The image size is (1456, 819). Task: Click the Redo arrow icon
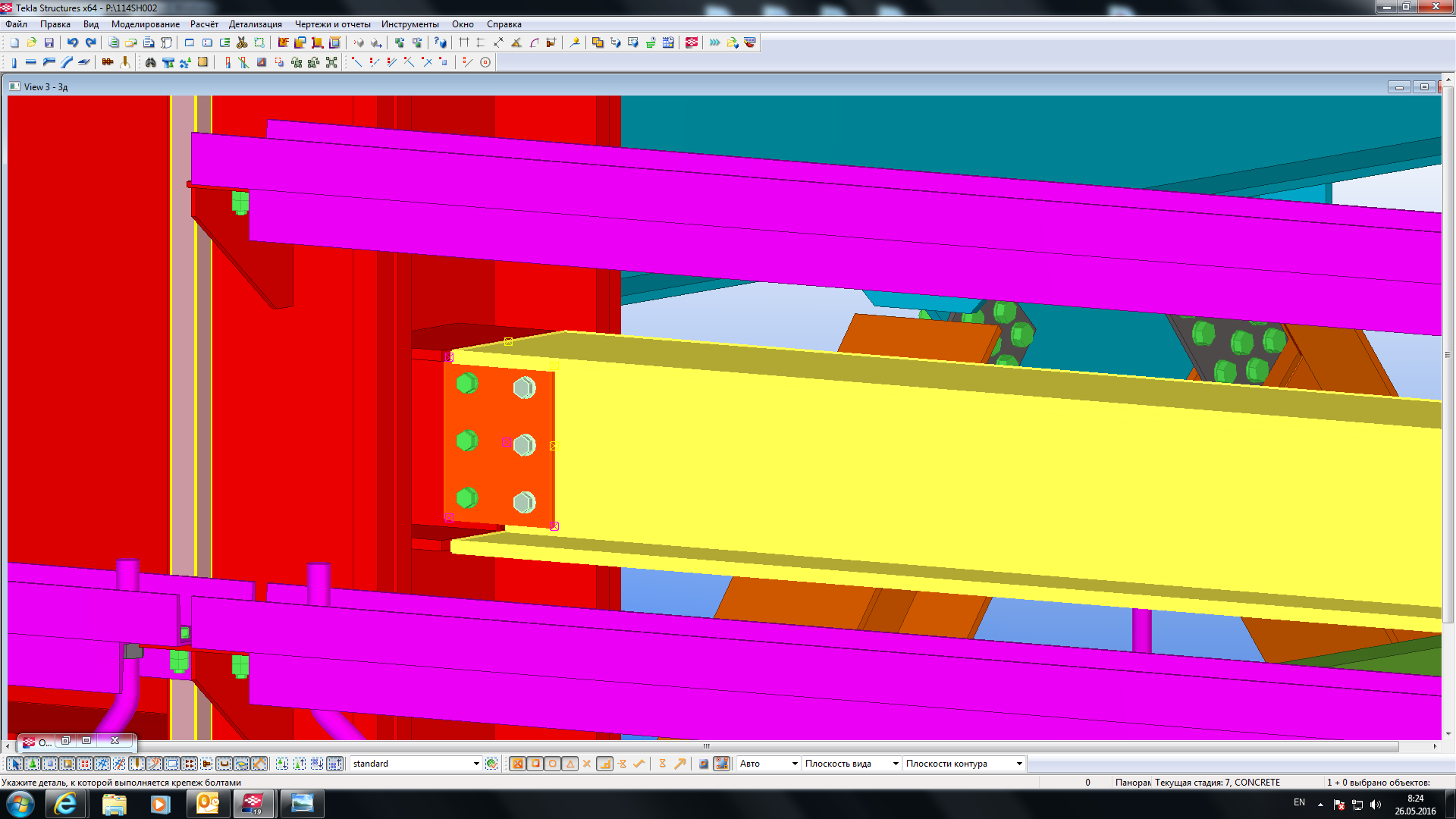[91, 43]
